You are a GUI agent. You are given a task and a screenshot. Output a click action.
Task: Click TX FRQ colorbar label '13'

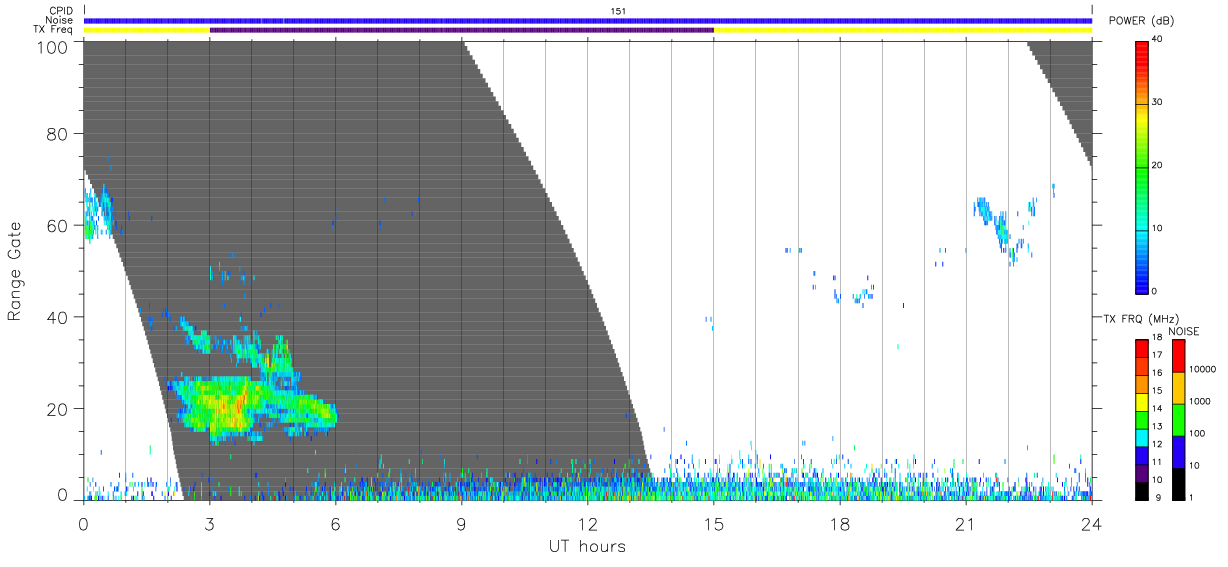[x=1157, y=427]
